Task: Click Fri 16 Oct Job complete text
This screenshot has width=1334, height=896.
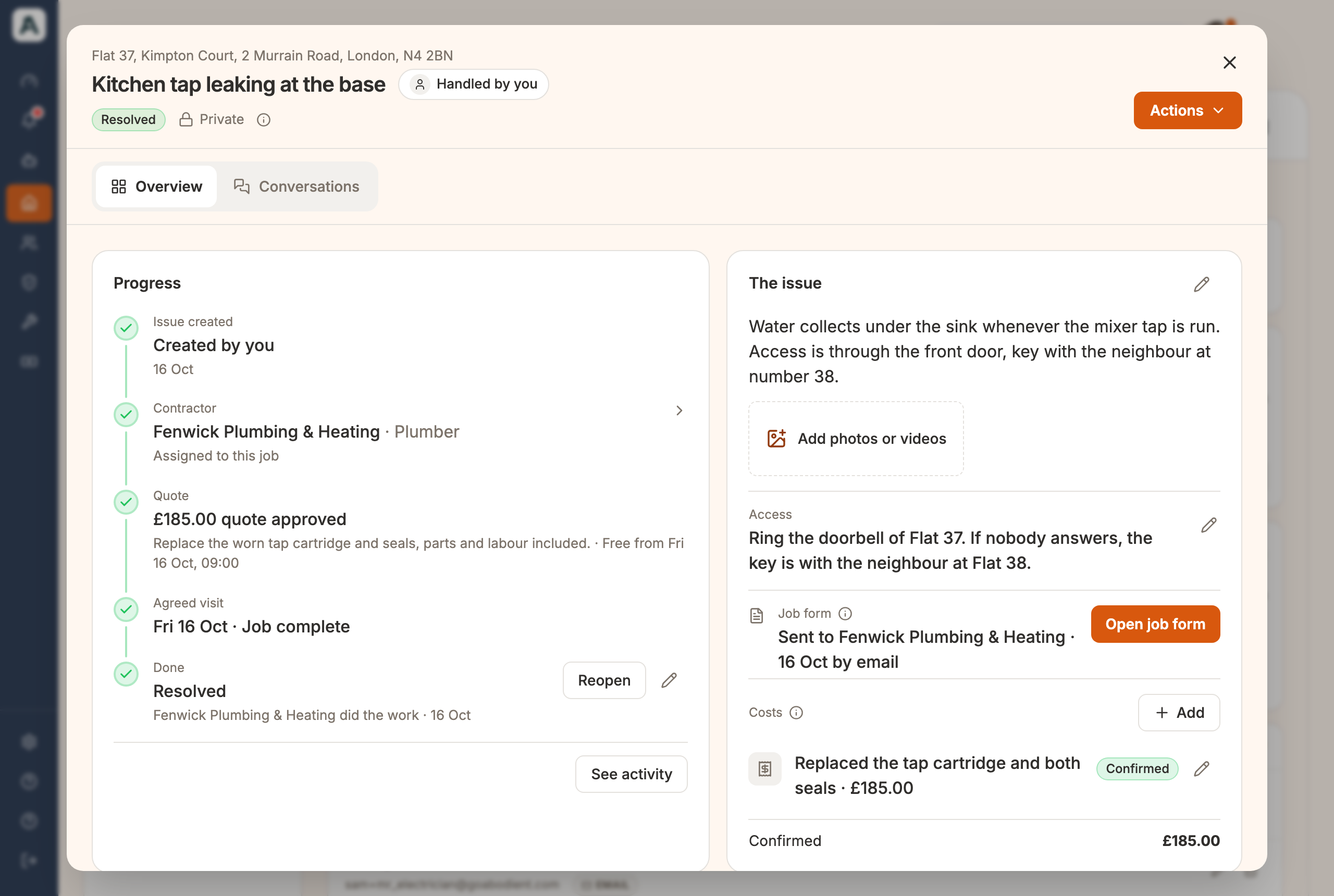Action: point(252,626)
